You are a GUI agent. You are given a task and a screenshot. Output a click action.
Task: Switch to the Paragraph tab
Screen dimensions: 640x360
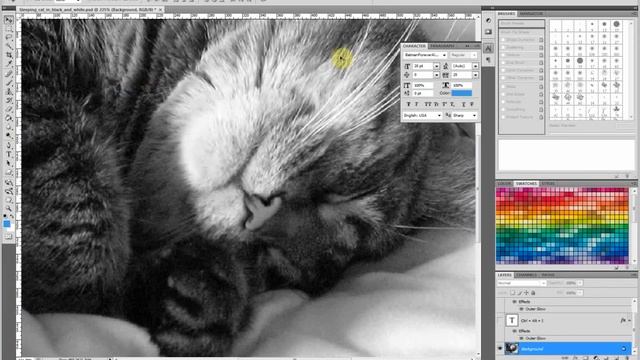point(442,46)
